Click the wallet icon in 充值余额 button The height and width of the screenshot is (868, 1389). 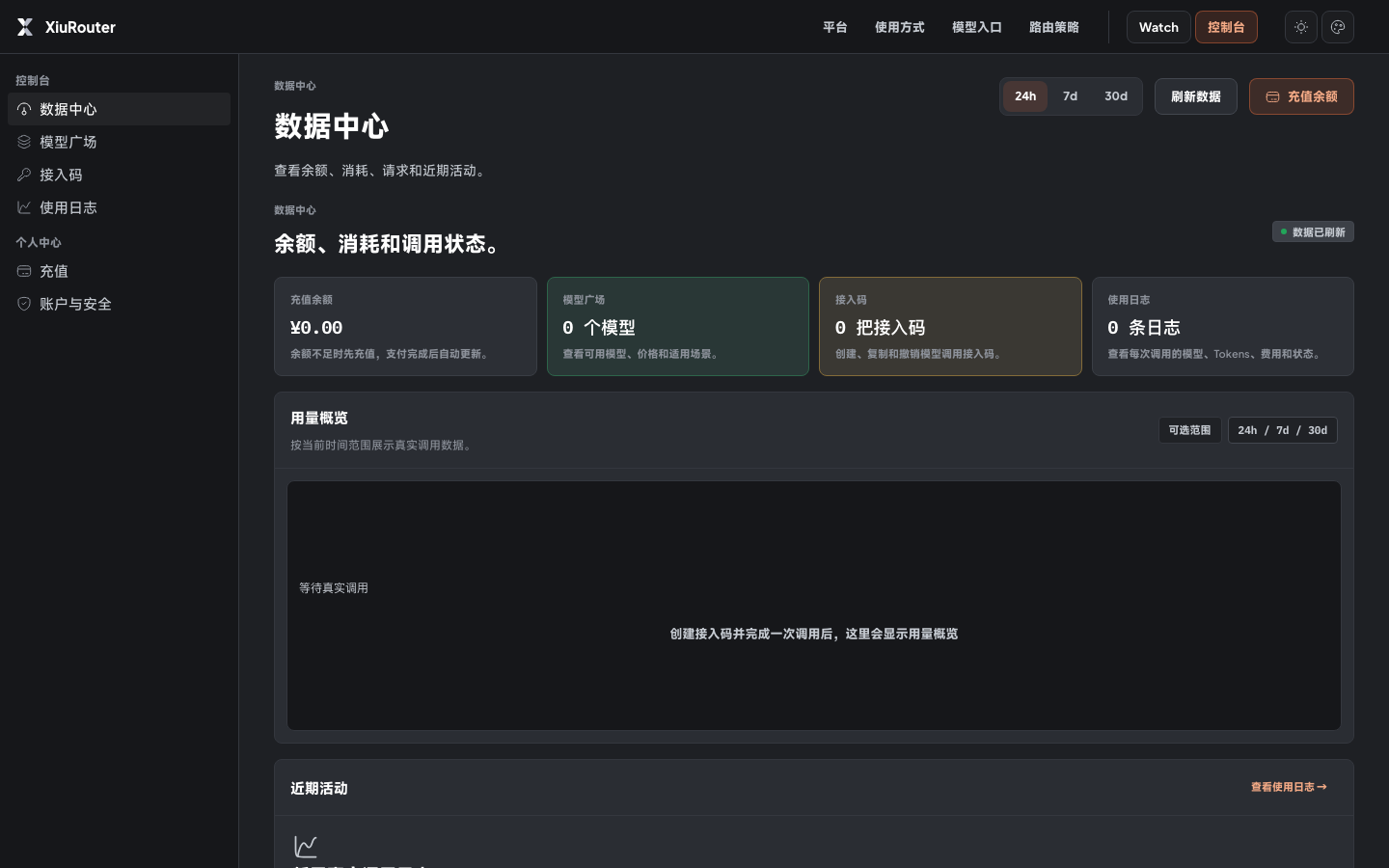click(x=1272, y=96)
